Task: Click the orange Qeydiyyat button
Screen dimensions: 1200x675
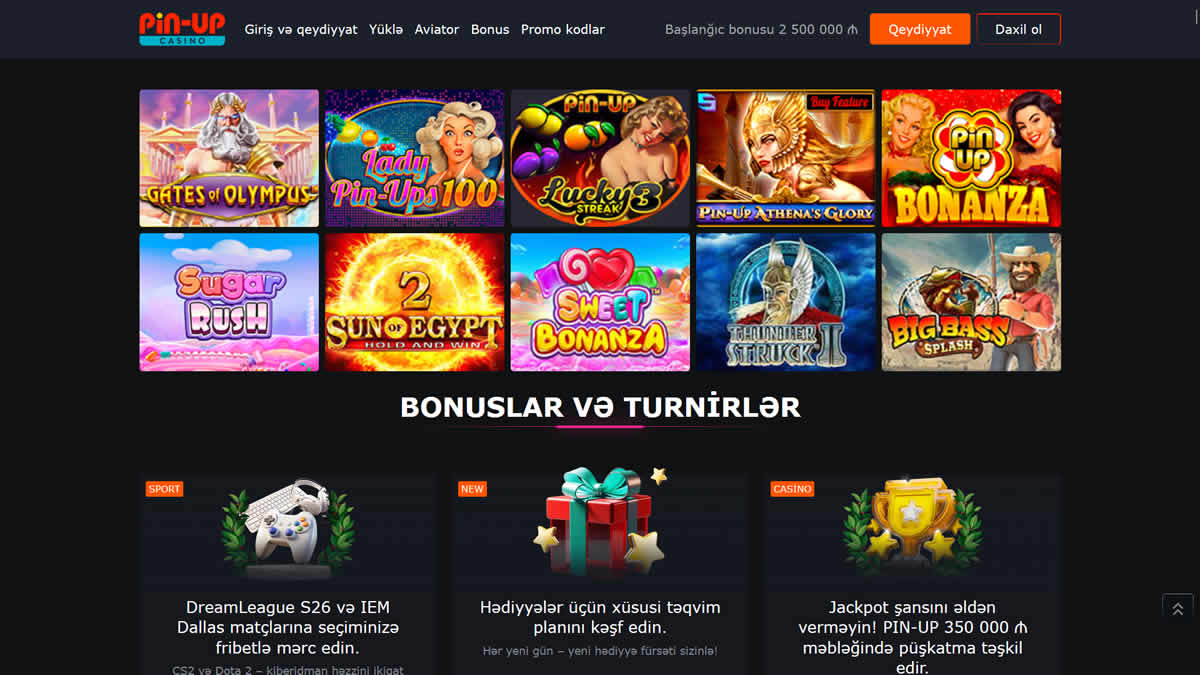Action: pos(920,29)
